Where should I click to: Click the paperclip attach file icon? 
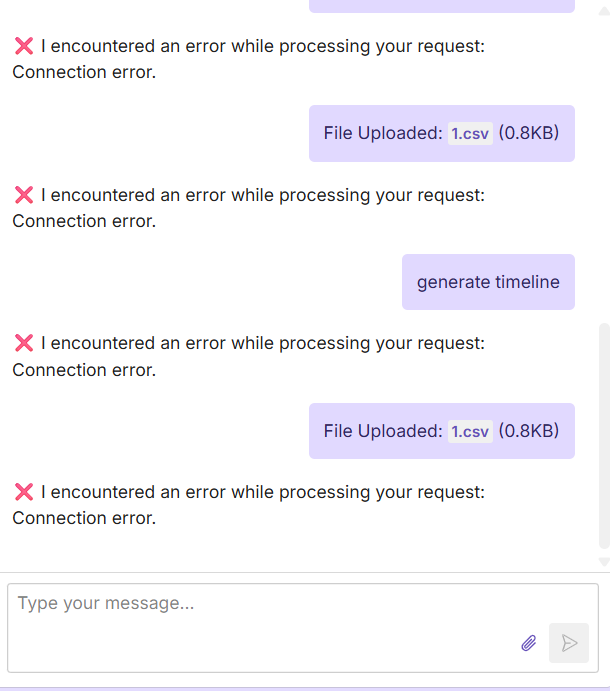click(529, 643)
